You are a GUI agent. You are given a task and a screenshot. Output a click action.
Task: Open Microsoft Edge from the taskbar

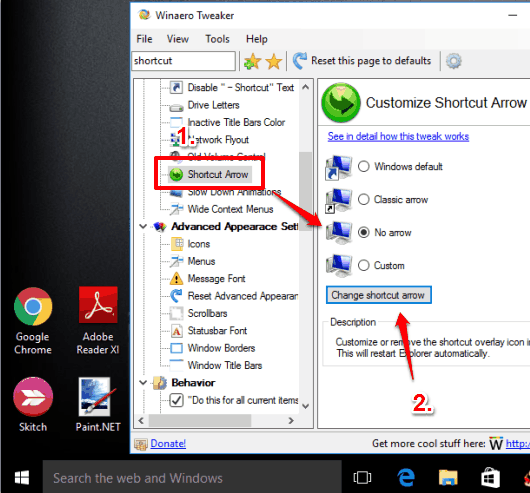coord(406,478)
